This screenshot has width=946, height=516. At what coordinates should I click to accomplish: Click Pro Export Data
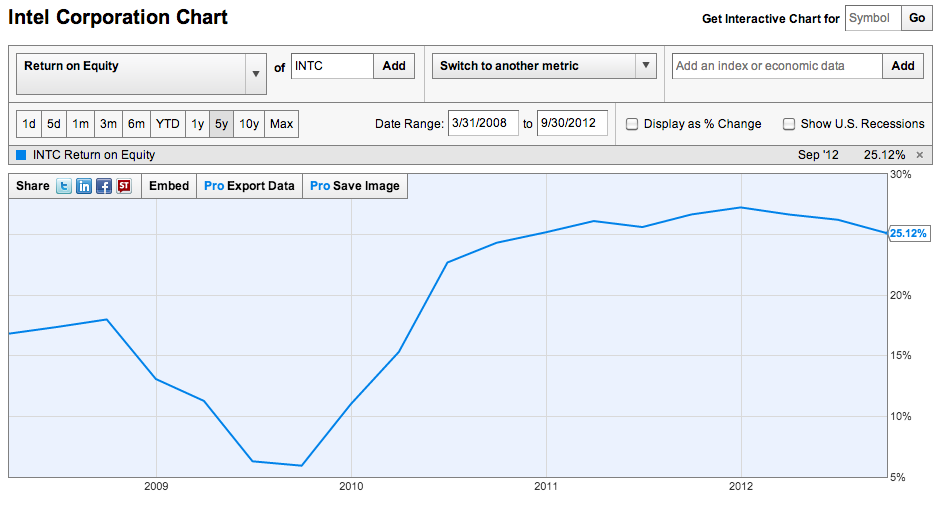[x=249, y=186]
